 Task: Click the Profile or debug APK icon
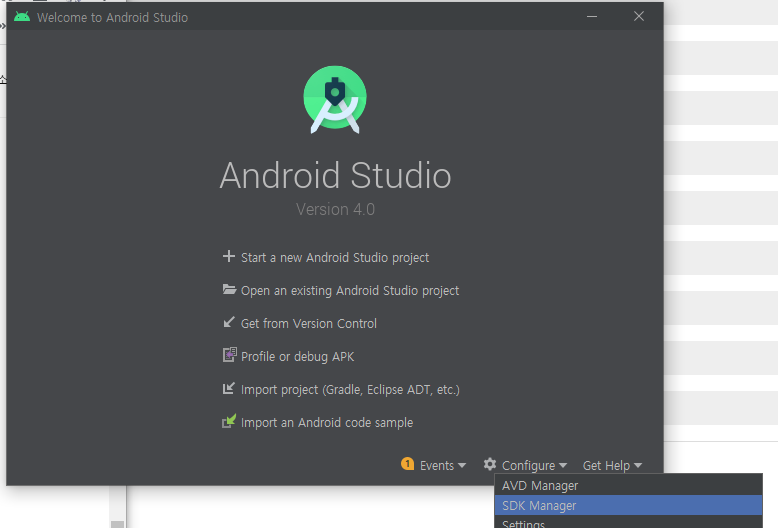[229, 354]
